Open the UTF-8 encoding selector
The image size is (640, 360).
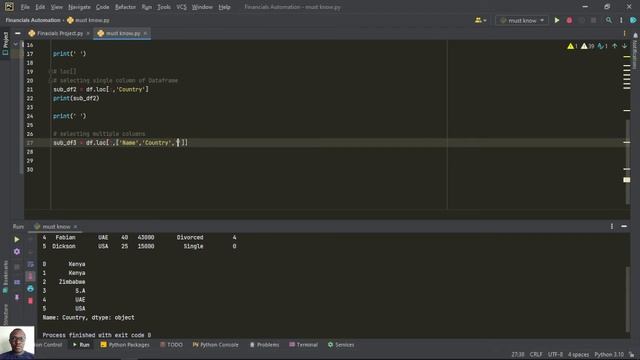pos(555,354)
